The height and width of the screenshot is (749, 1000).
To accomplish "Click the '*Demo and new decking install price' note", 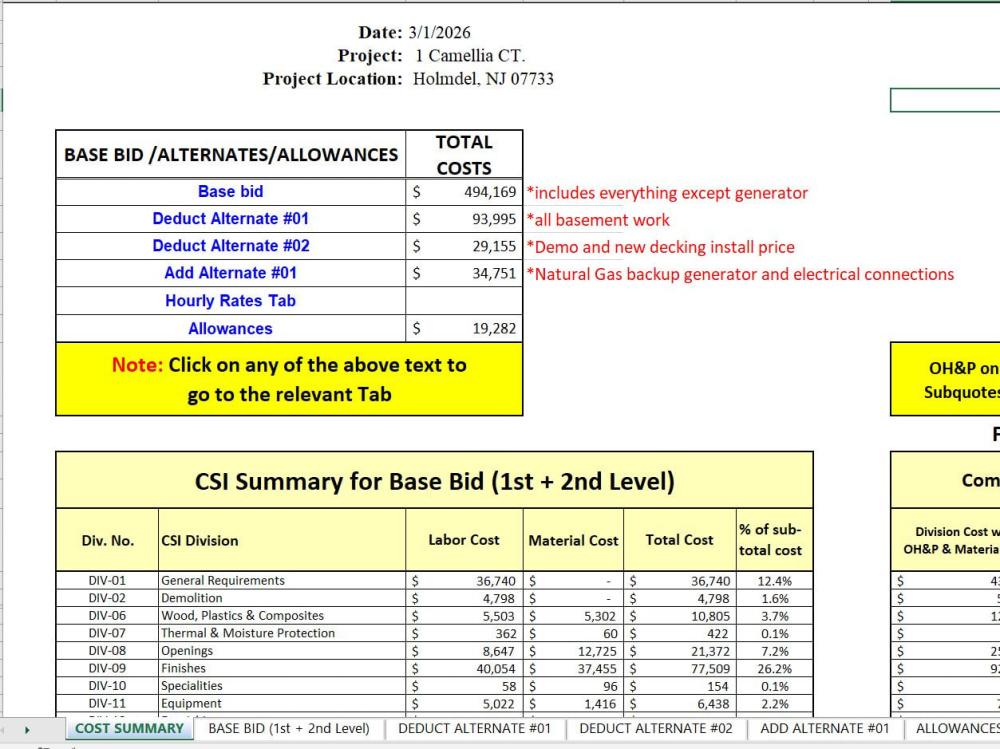I will tap(660, 247).
